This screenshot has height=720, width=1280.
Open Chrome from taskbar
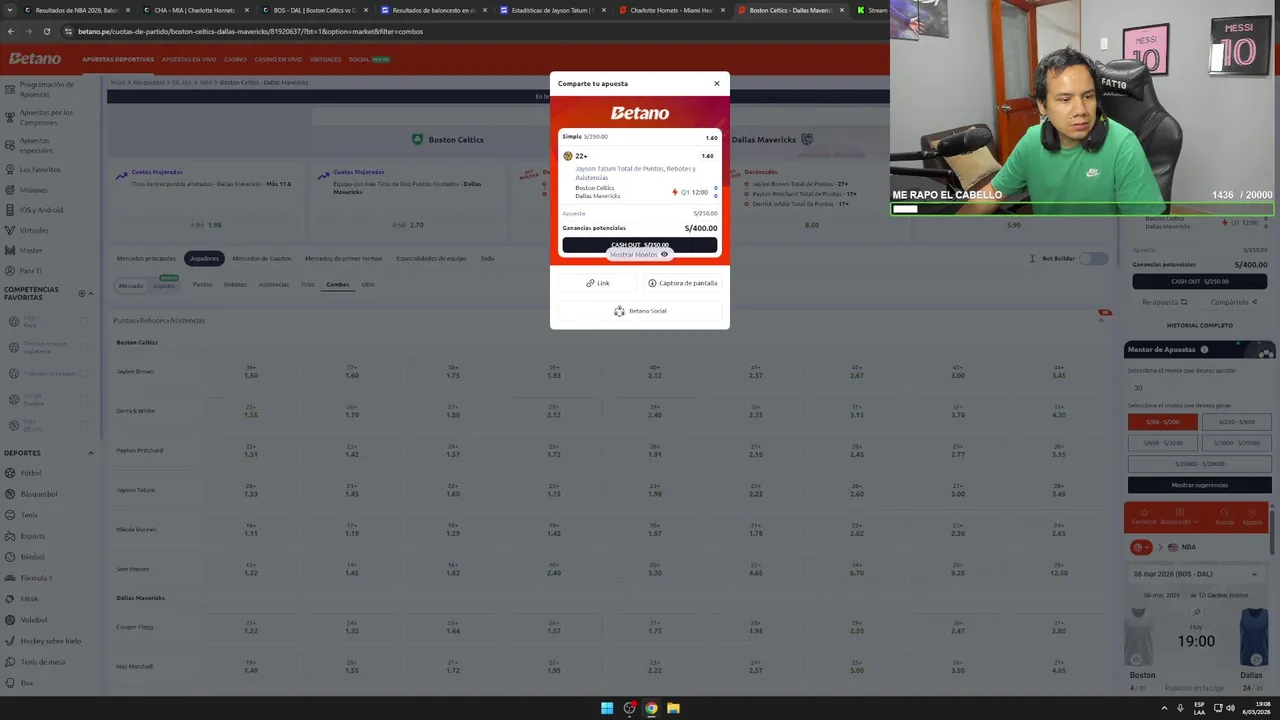point(651,708)
